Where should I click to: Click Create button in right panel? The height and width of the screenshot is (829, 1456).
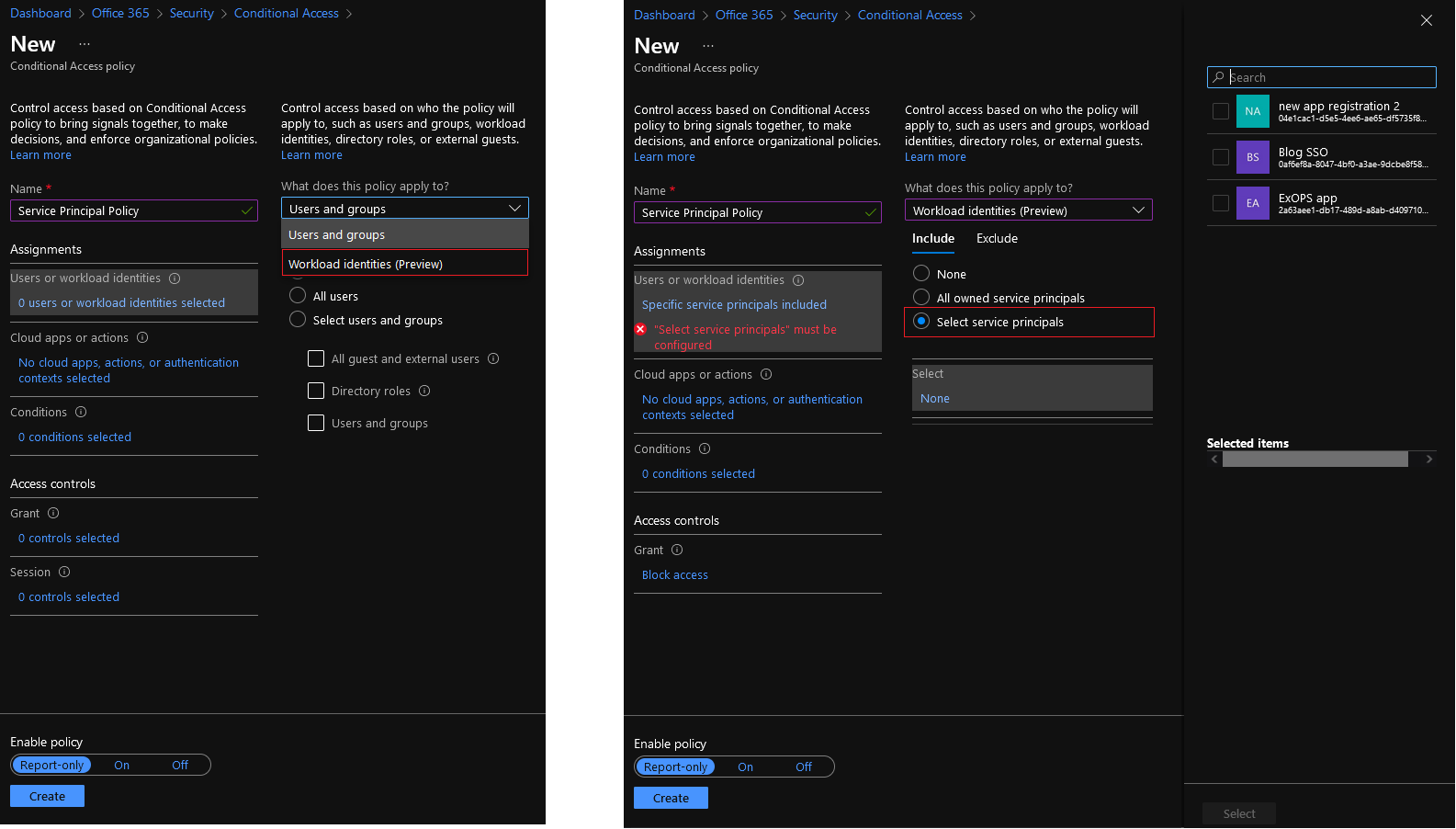[671, 799]
